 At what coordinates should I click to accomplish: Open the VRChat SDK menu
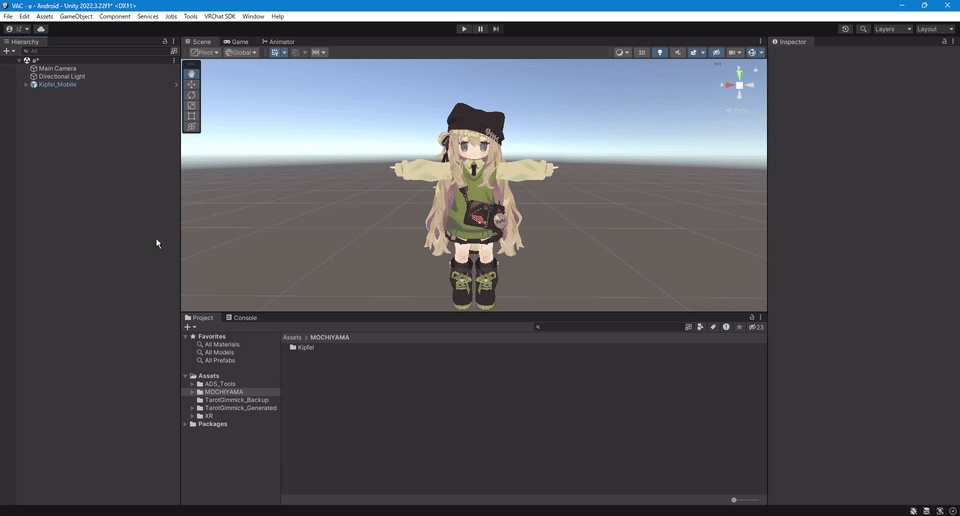click(x=220, y=17)
